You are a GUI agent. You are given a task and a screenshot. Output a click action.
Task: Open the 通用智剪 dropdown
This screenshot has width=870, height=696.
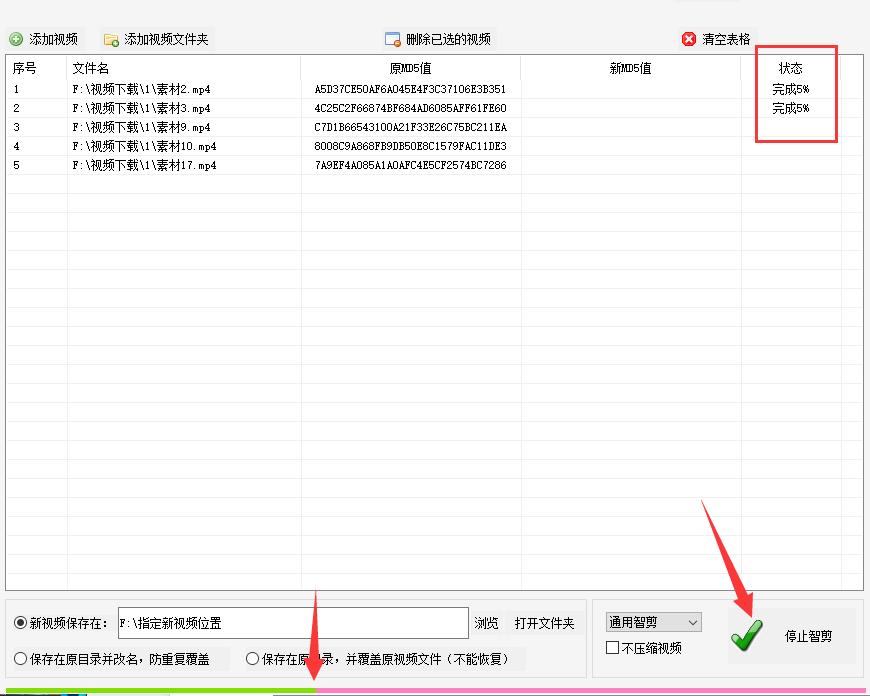pos(654,622)
